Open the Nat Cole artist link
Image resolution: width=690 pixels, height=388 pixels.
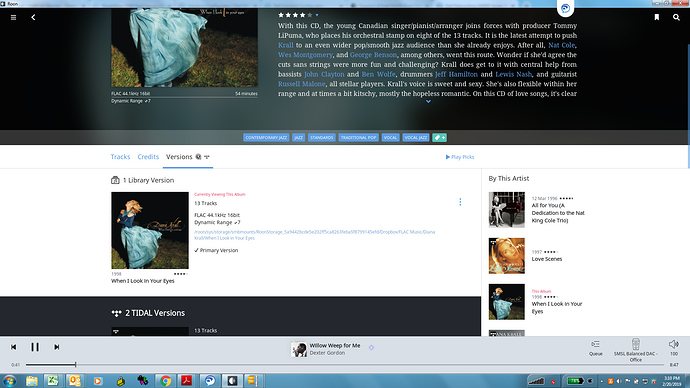[x=561, y=45]
